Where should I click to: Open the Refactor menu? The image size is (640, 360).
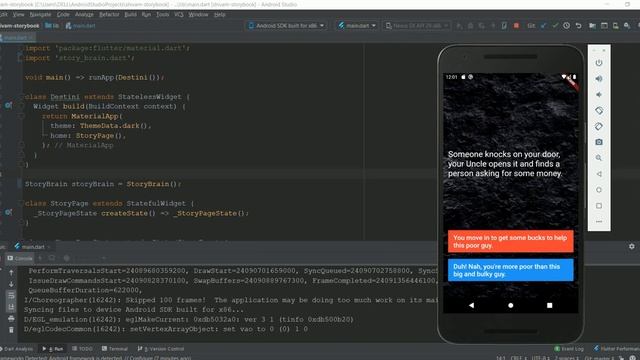109,14
